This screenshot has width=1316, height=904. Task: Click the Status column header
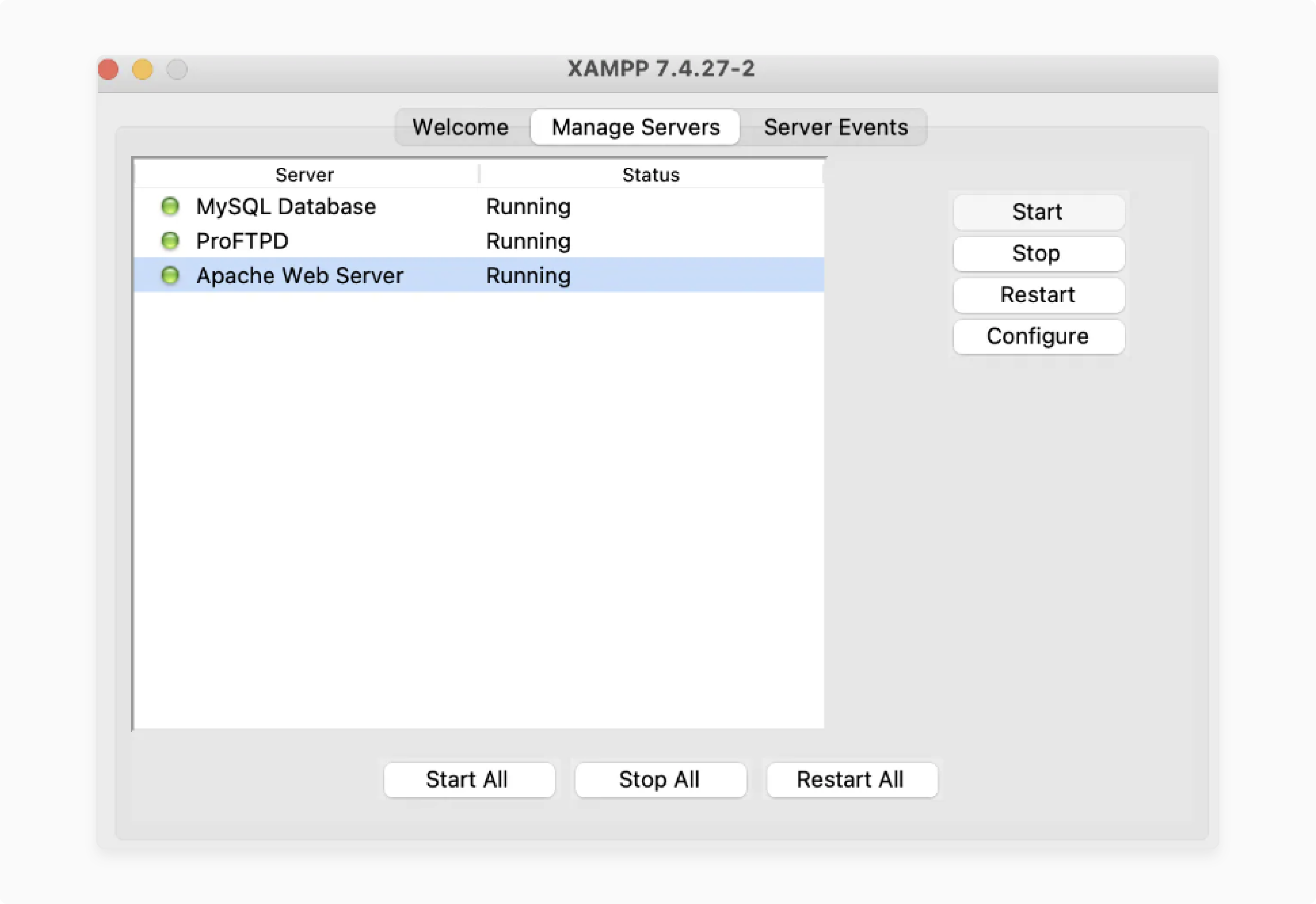(x=650, y=174)
